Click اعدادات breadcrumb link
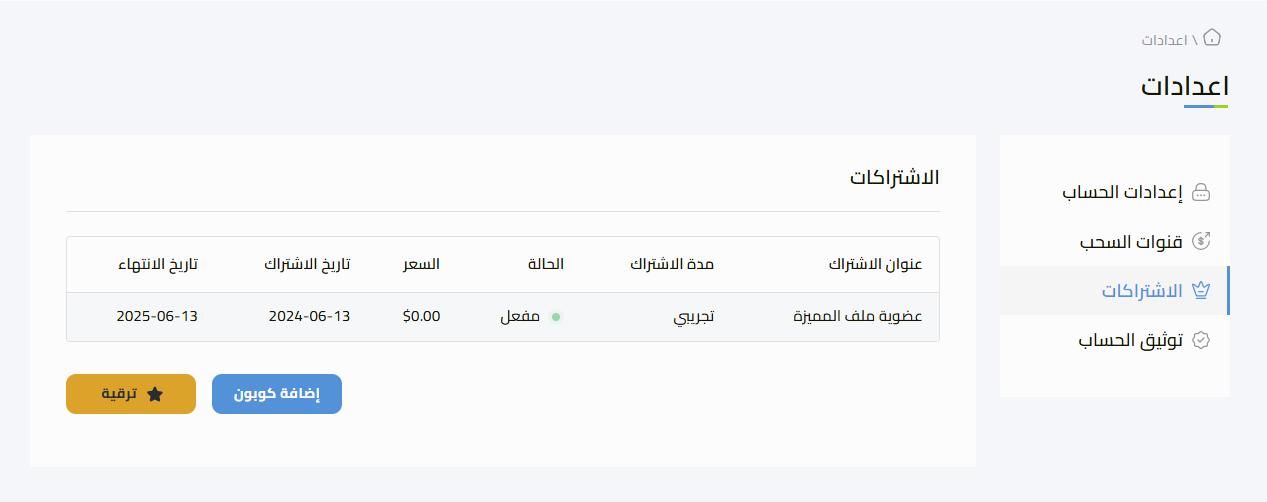The height and width of the screenshot is (502, 1267). pos(1164,40)
